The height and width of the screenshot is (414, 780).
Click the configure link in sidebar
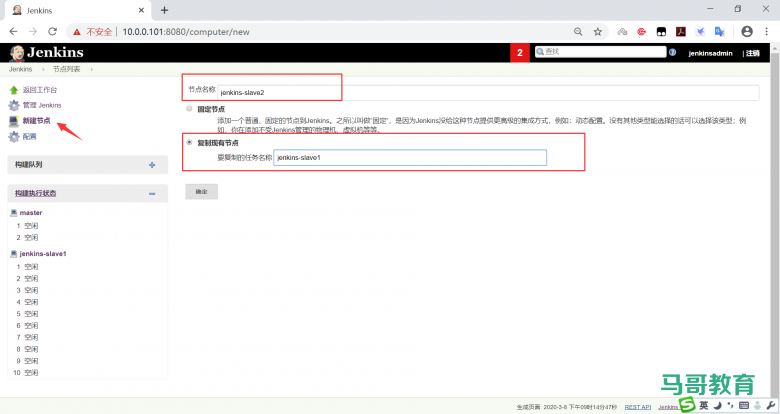point(29,136)
